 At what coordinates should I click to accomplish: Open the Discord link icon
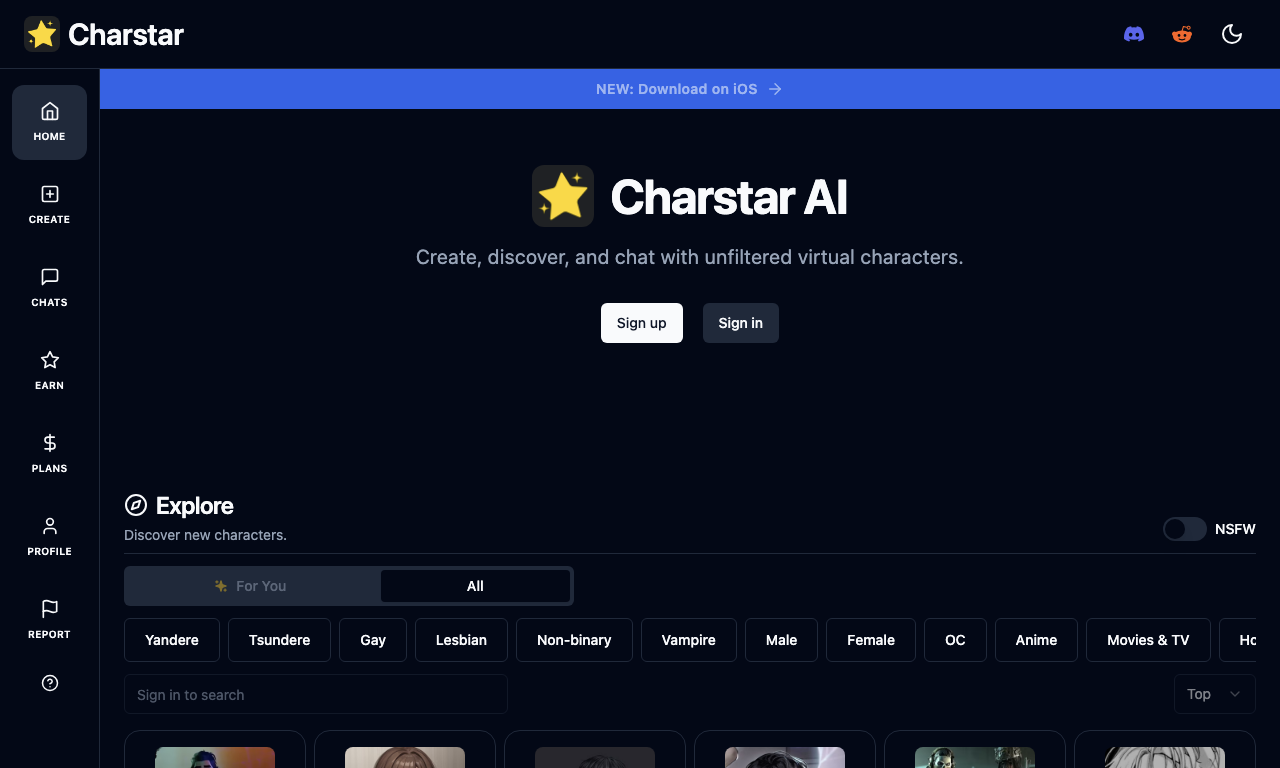[1134, 34]
